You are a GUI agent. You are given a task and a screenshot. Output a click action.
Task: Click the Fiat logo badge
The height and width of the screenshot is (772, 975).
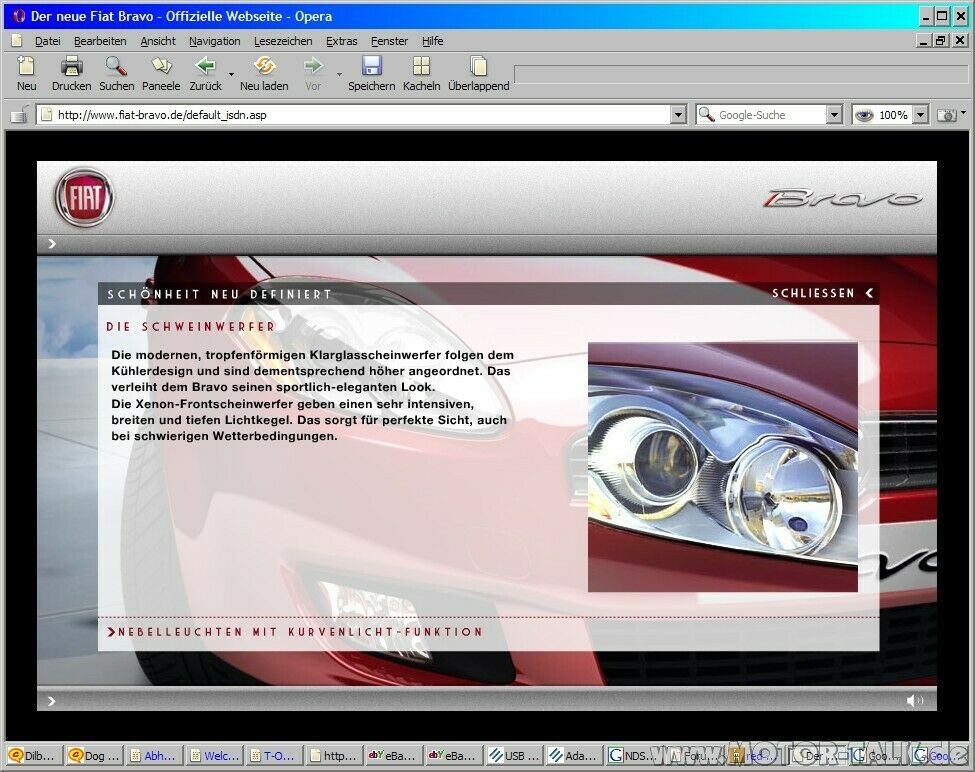click(x=84, y=198)
